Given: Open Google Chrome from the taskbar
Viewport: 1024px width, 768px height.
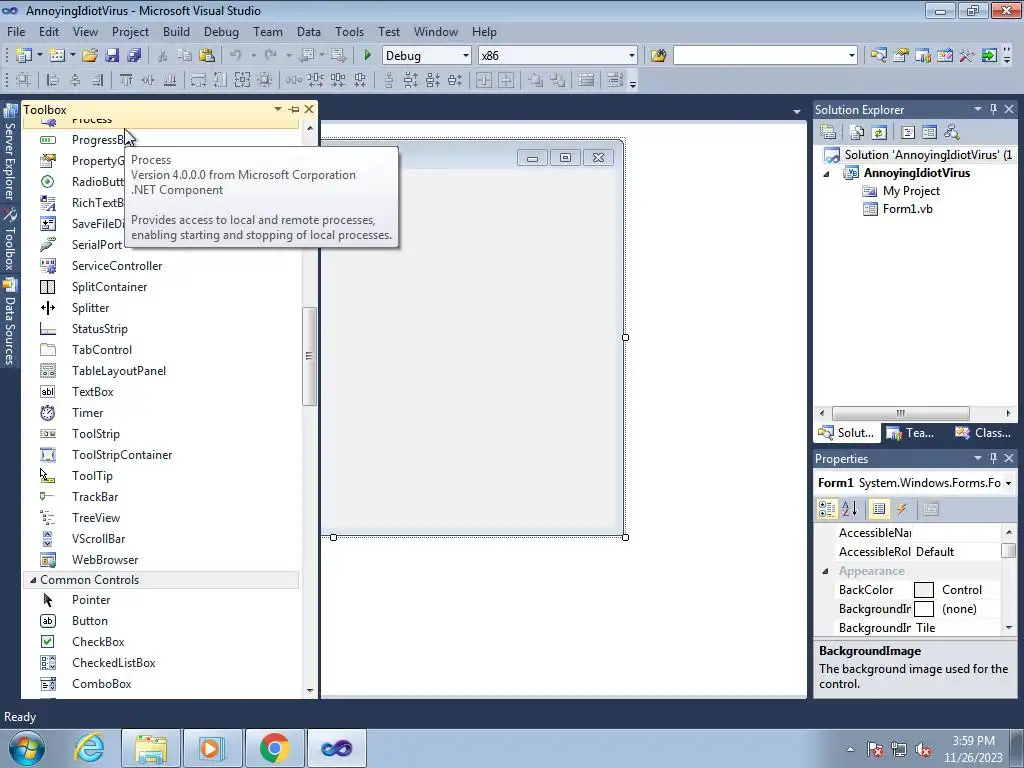Looking at the screenshot, I should (274, 748).
